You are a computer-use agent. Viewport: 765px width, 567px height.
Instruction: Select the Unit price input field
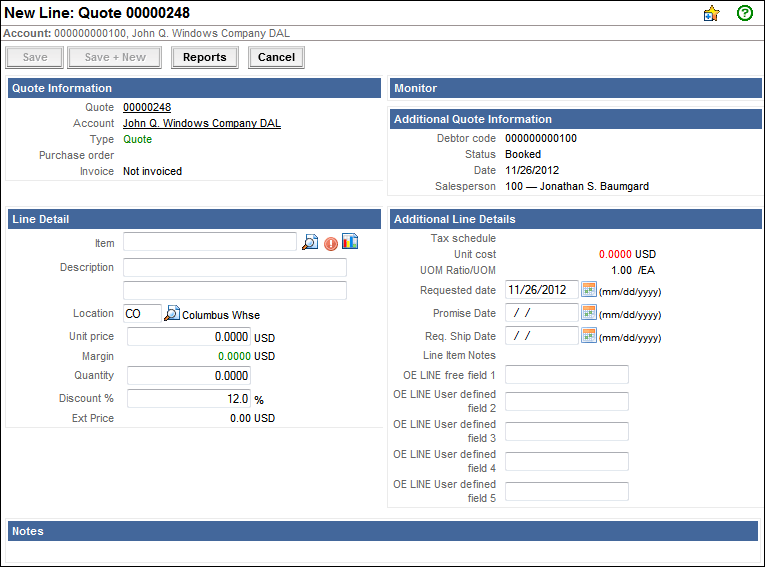189,337
